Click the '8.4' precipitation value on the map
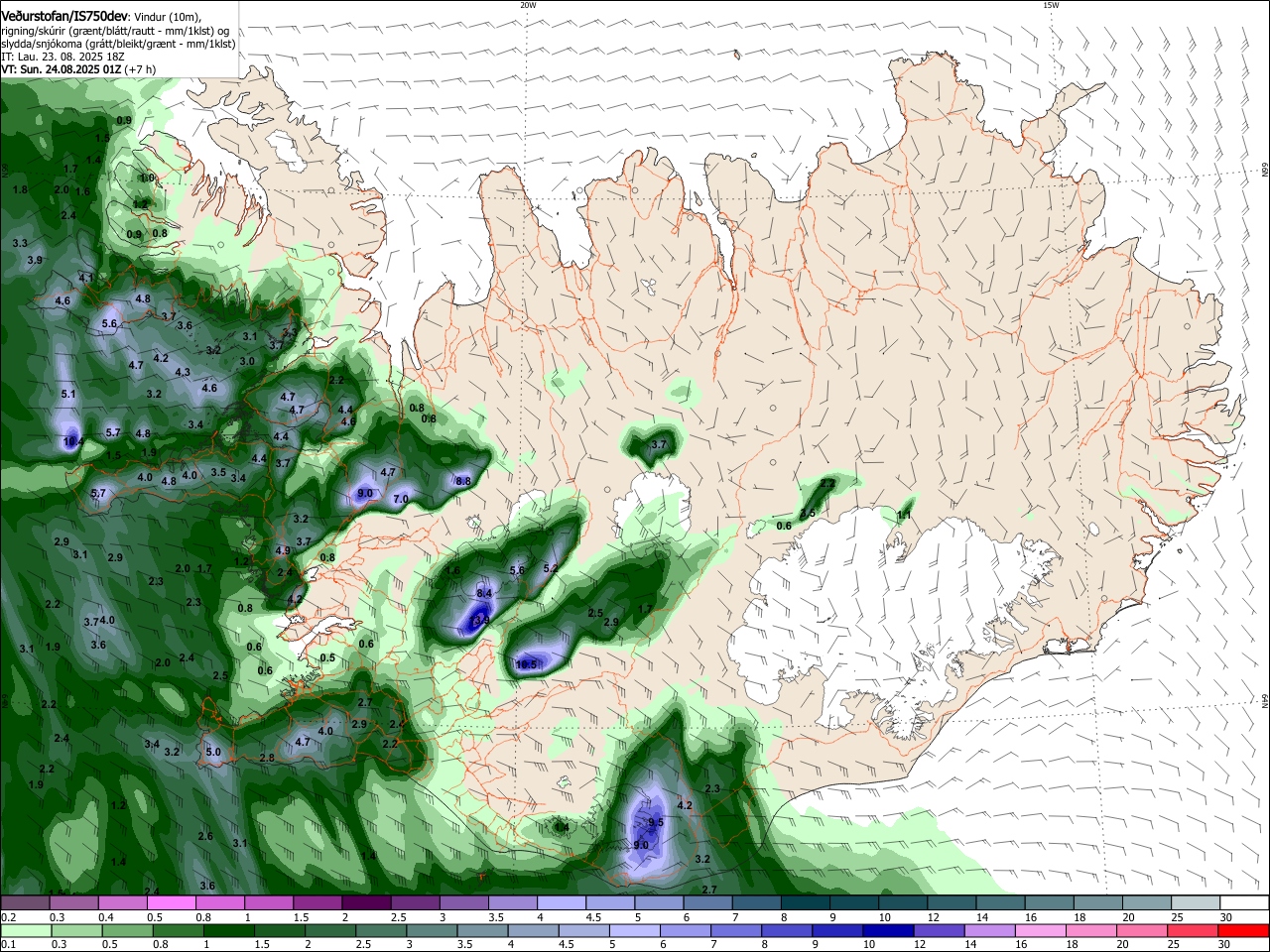The height and width of the screenshot is (952, 1270). (484, 594)
